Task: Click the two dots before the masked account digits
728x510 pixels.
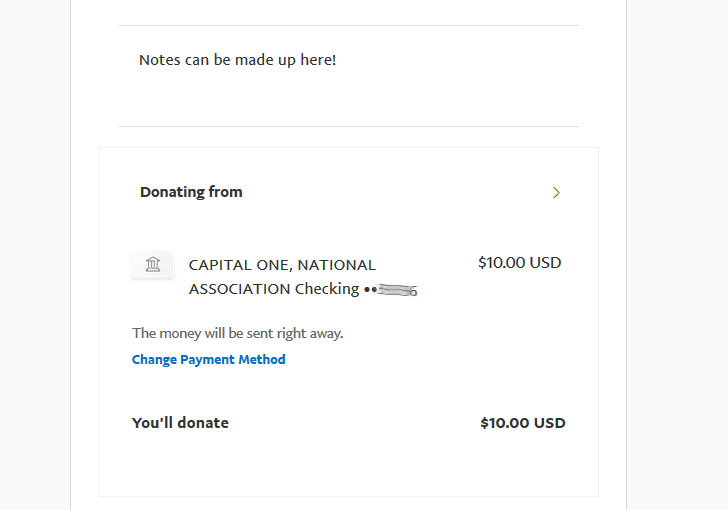Action: tap(370, 290)
